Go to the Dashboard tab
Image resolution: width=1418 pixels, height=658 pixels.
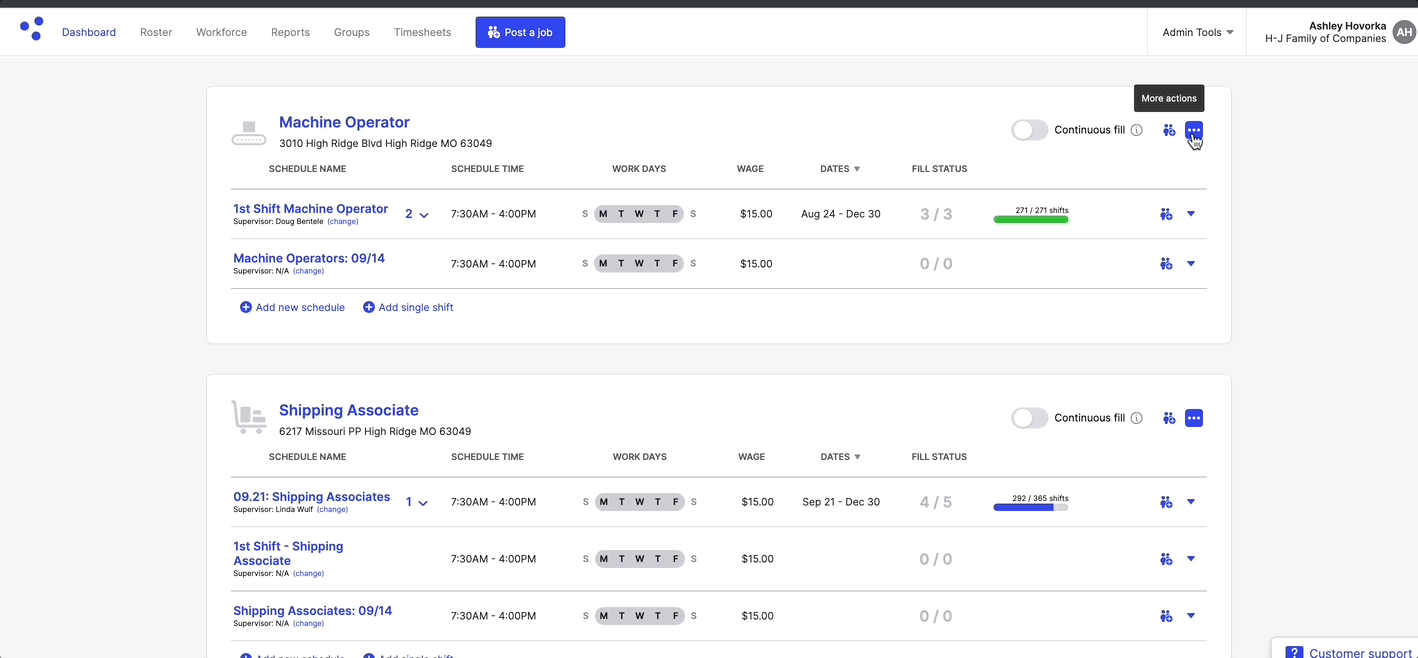point(89,32)
